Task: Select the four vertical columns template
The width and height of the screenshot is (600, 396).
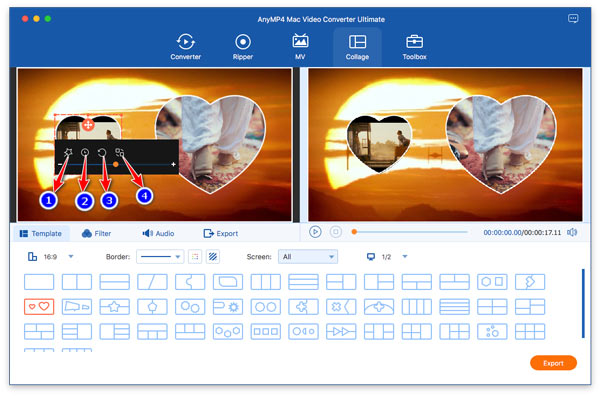Action: click(x=417, y=307)
